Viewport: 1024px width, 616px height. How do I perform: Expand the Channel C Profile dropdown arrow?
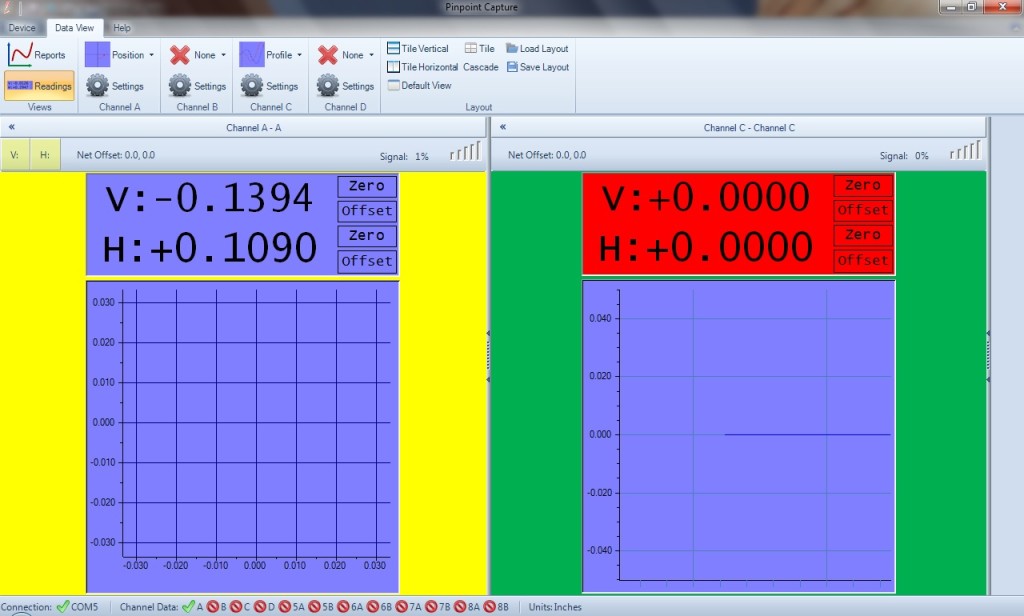point(300,55)
